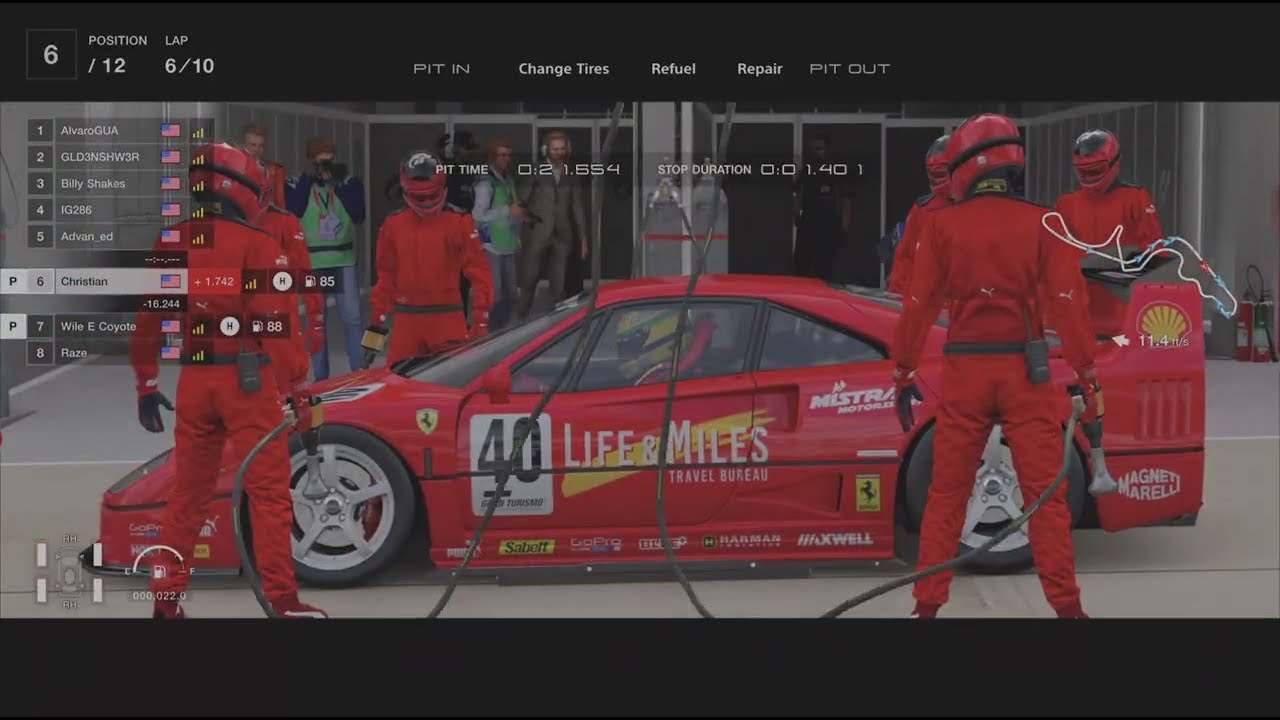The height and width of the screenshot is (720, 1280).
Task: Click the leaderboard row for IG286
Action: tap(120, 210)
